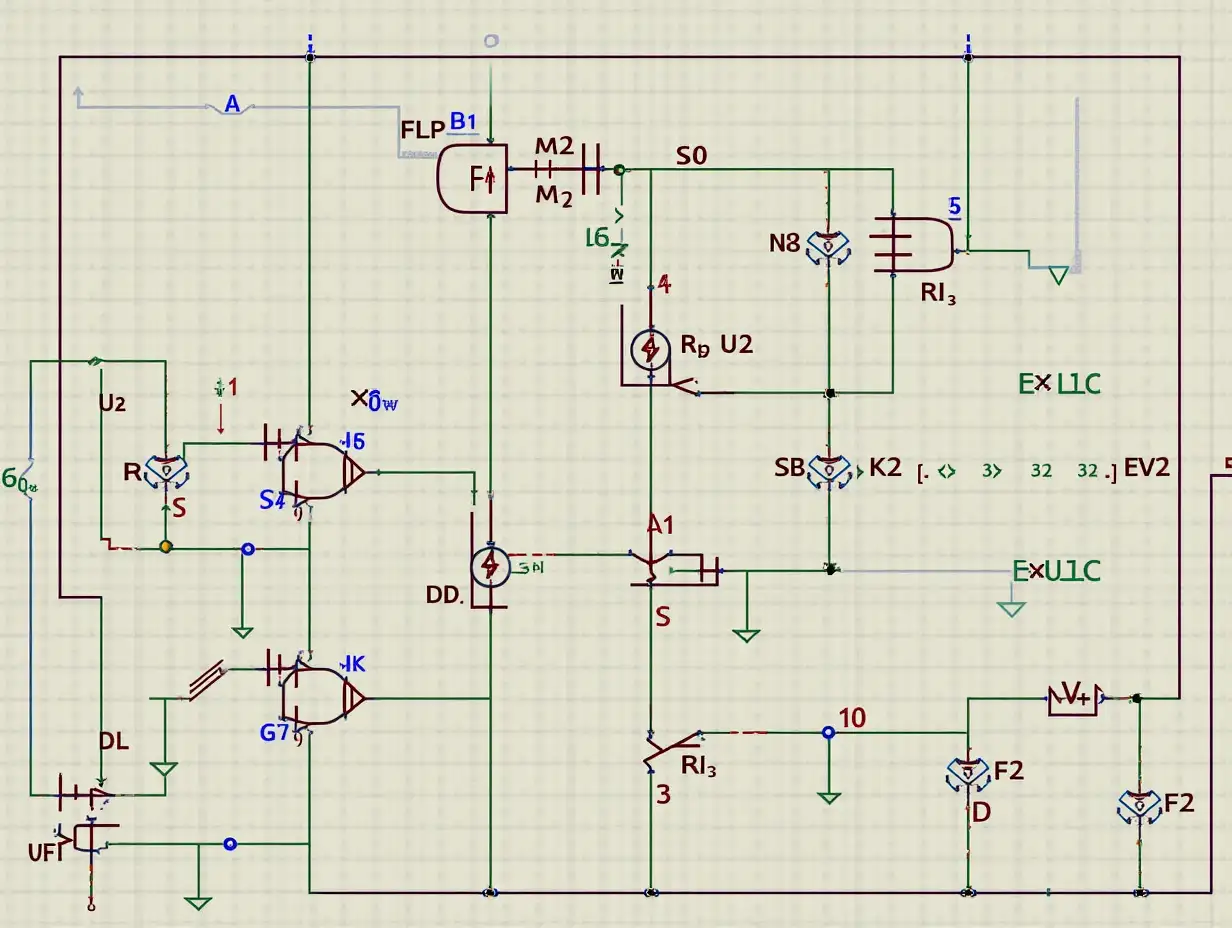Click the Rp U2 label
Screen dimensions: 1232x928
coord(716,345)
